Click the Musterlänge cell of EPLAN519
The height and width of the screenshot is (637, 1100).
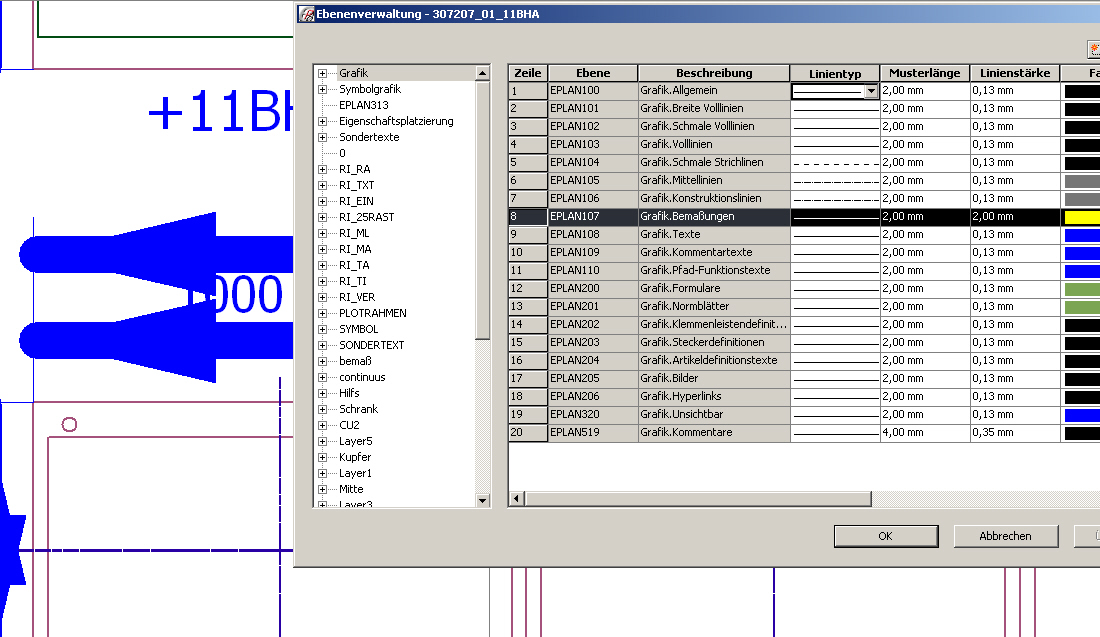925,433
